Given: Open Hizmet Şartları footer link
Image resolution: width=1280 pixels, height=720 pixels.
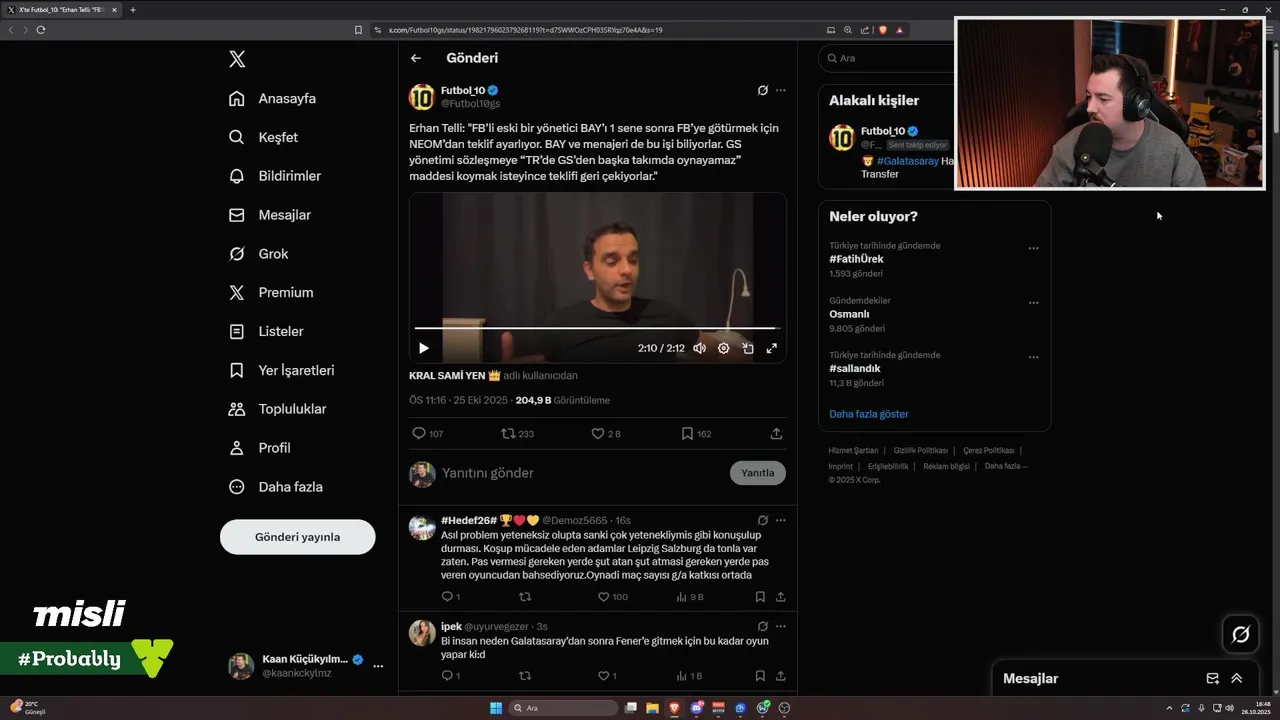Looking at the screenshot, I should [853, 450].
